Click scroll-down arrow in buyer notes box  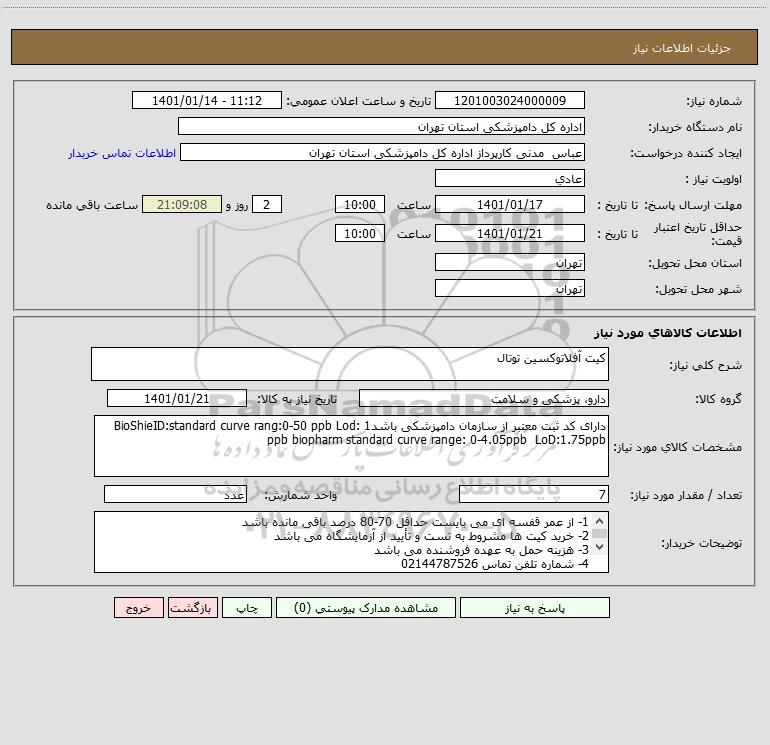pyautogui.click(x=599, y=547)
